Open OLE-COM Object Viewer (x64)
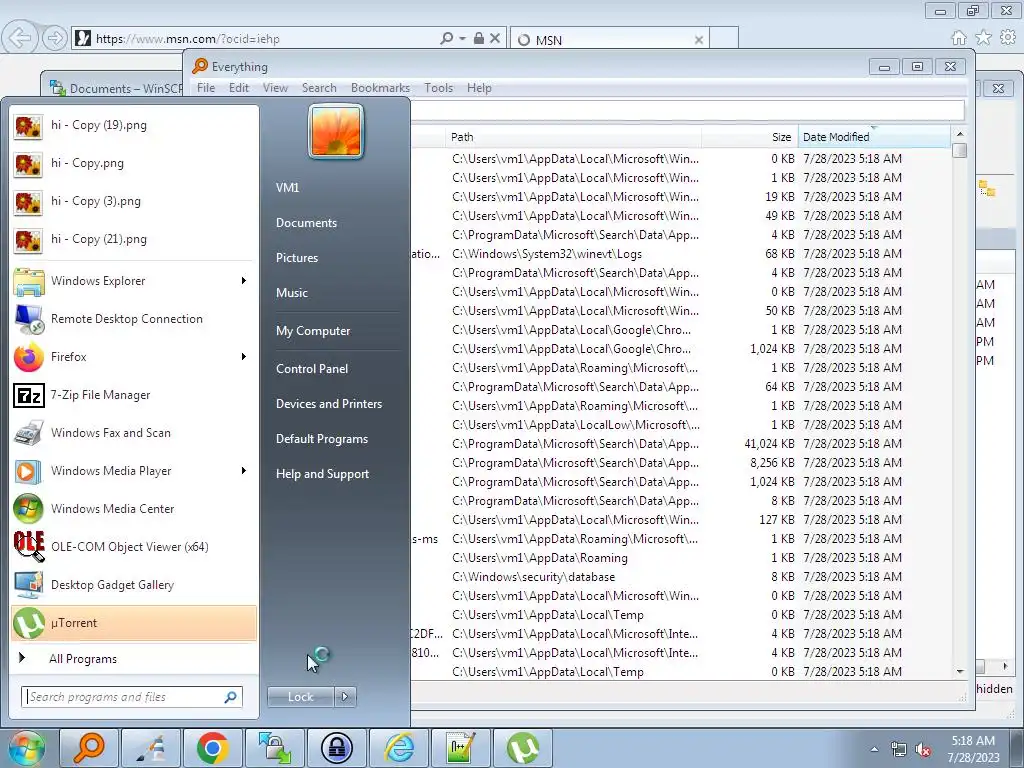This screenshot has width=1024, height=768. point(134,547)
